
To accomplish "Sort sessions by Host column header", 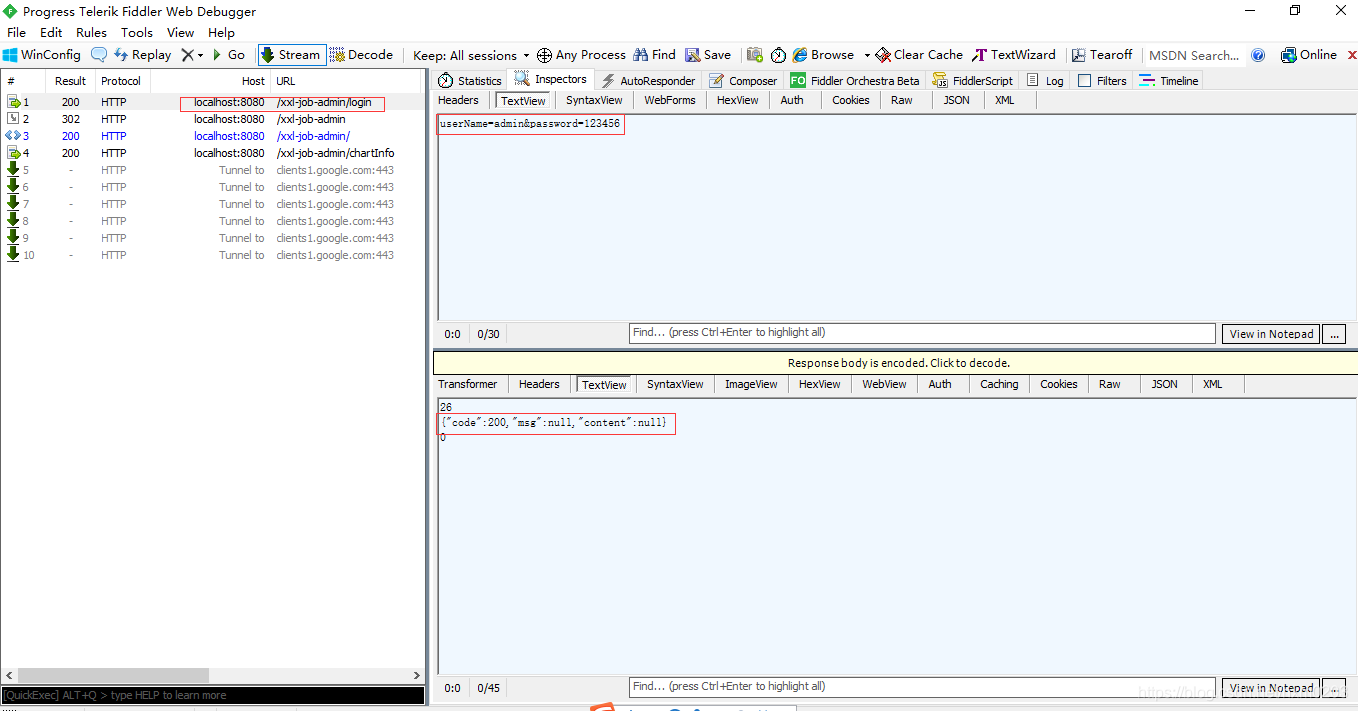I will [x=210, y=81].
